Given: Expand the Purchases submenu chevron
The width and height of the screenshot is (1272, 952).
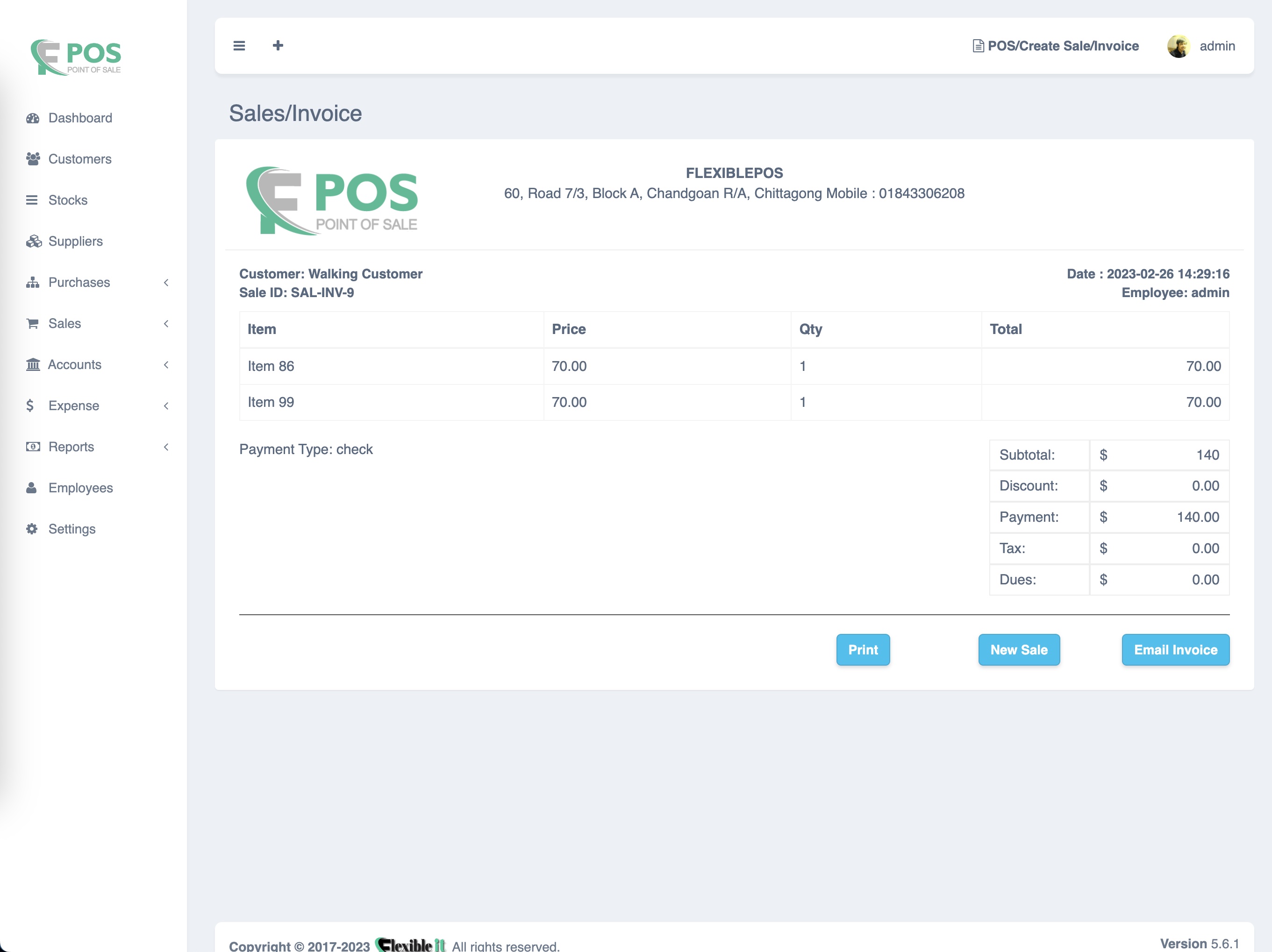Looking at the screenshot, I should coord(166,282).
